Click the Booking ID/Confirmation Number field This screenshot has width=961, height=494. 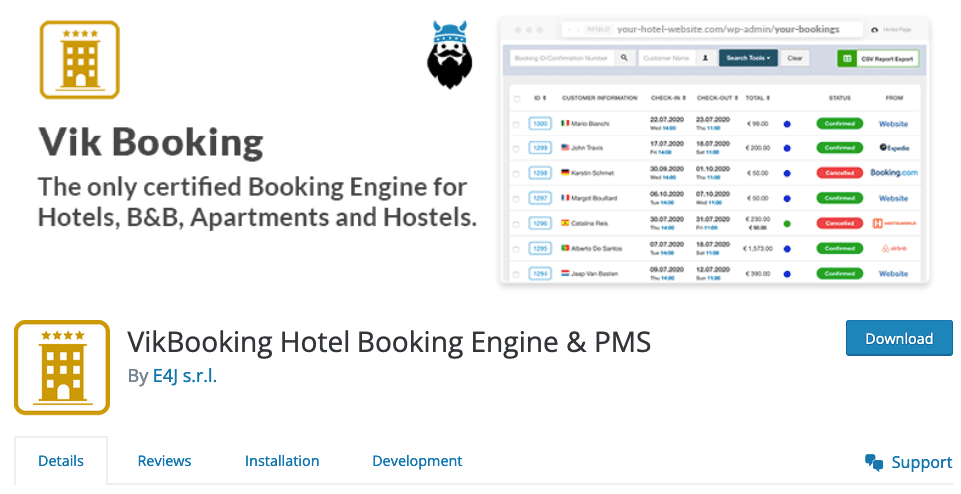[x=562, y=58]
